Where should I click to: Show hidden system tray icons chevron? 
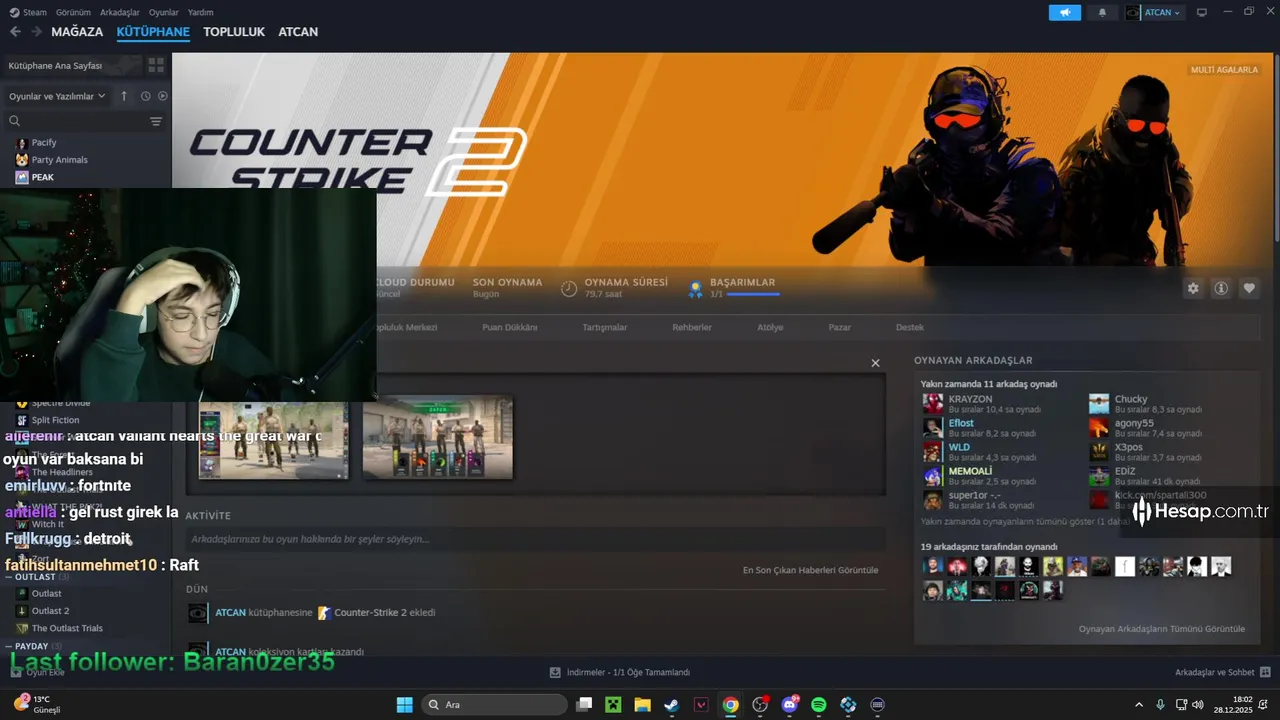coord(1138,705)
